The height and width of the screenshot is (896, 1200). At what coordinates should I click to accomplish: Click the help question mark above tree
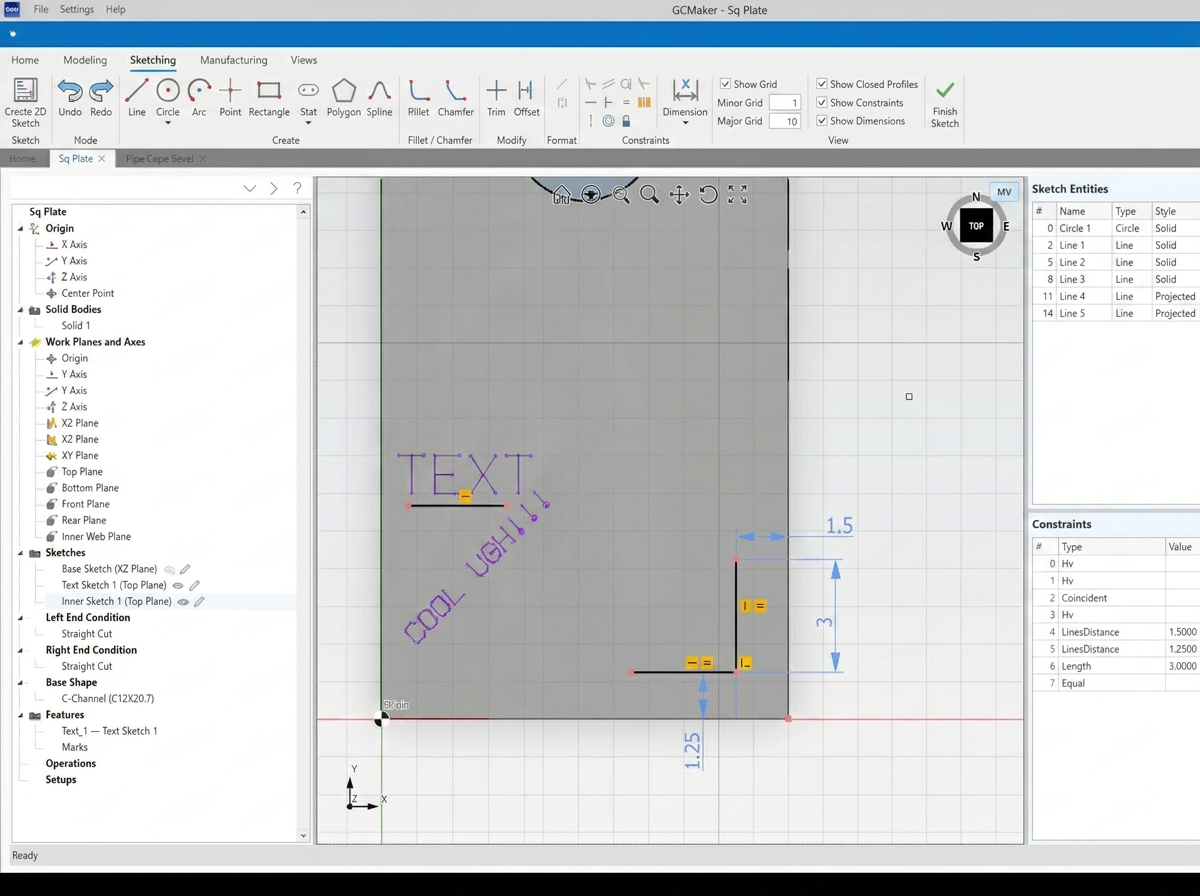point(297,188)
